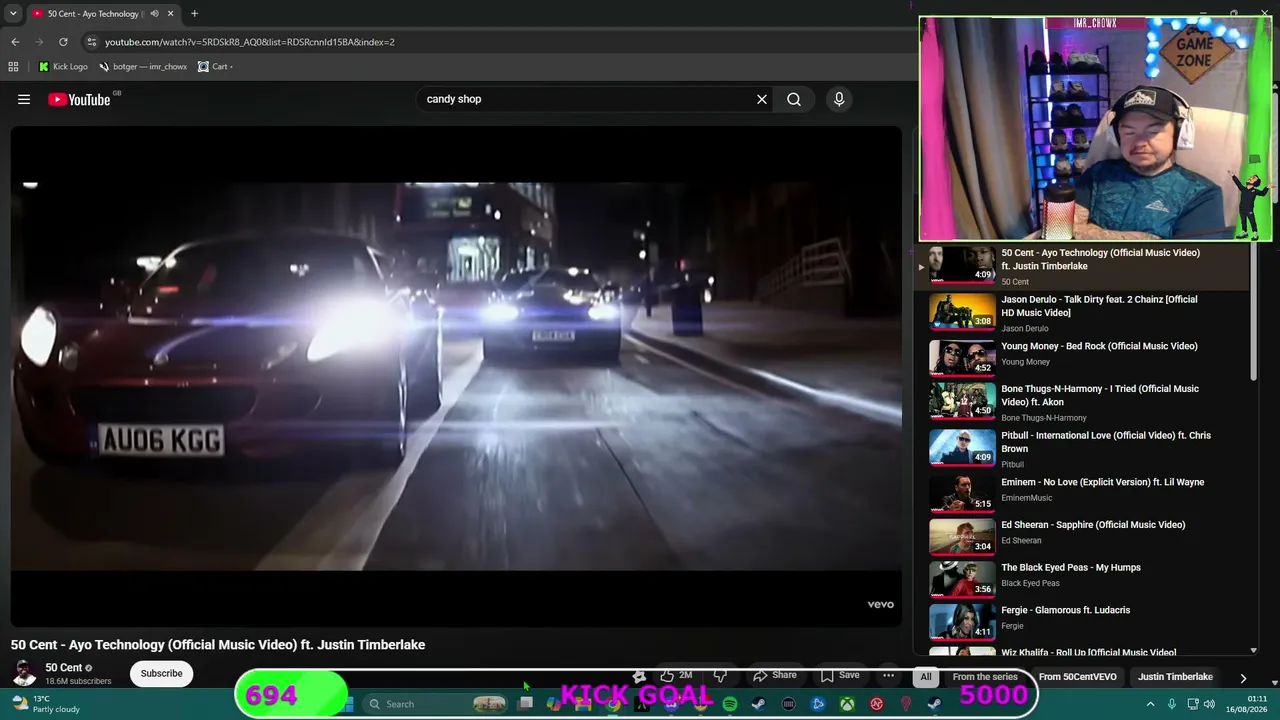
Task: Start voice search with the microphone
Action: [x=839, y=99]
